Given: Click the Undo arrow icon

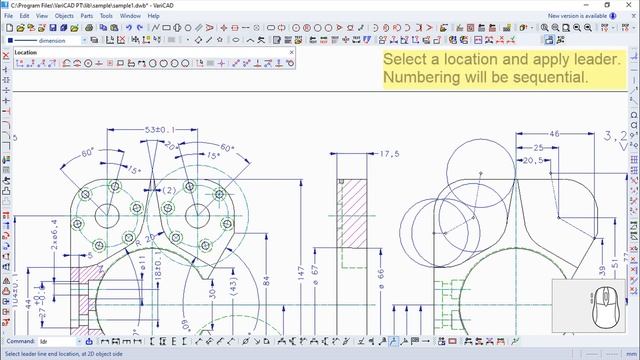Looking at the screenshot, I should coord(129,28).
